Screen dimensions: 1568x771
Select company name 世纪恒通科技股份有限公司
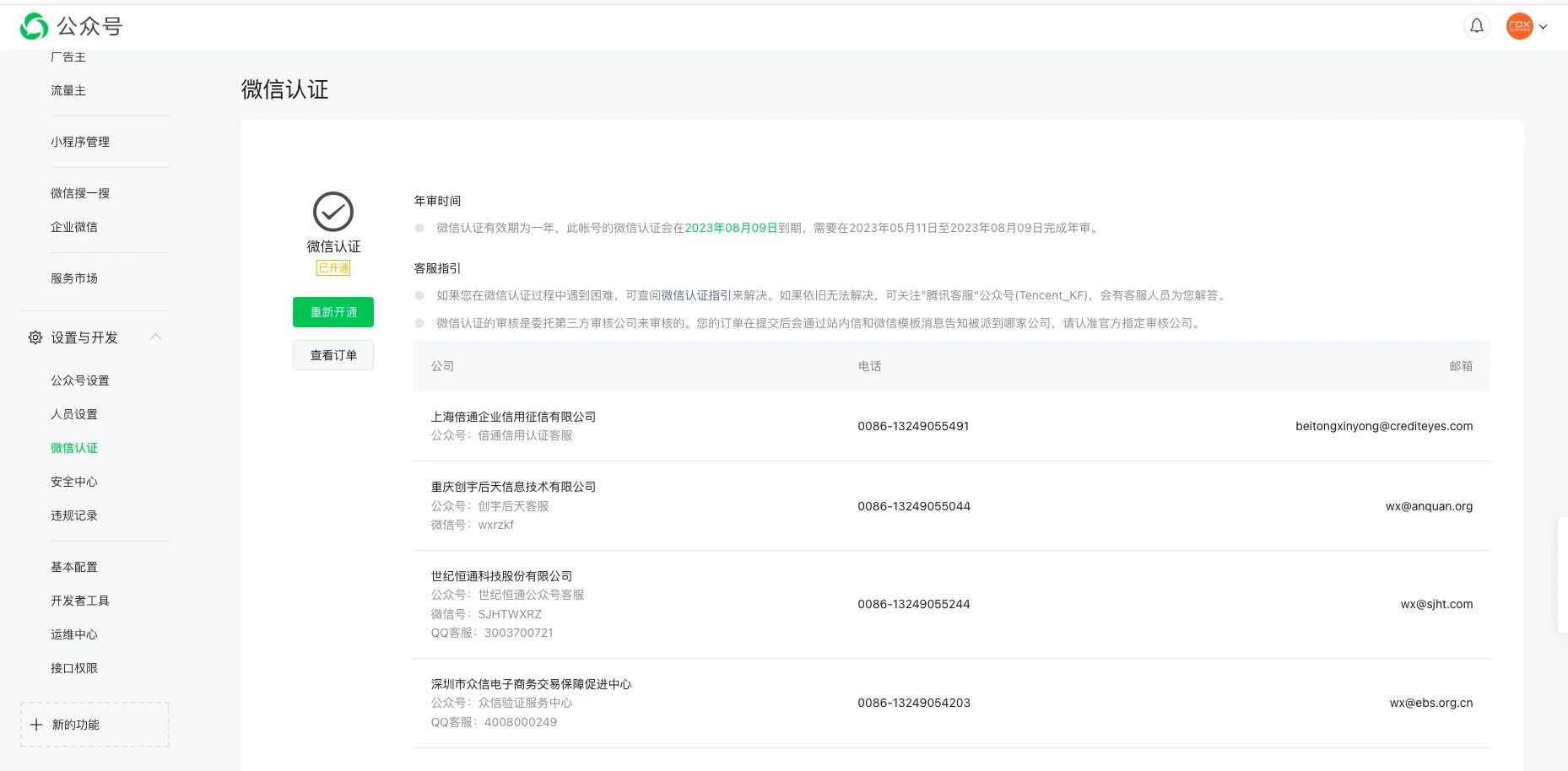point(502,576)
